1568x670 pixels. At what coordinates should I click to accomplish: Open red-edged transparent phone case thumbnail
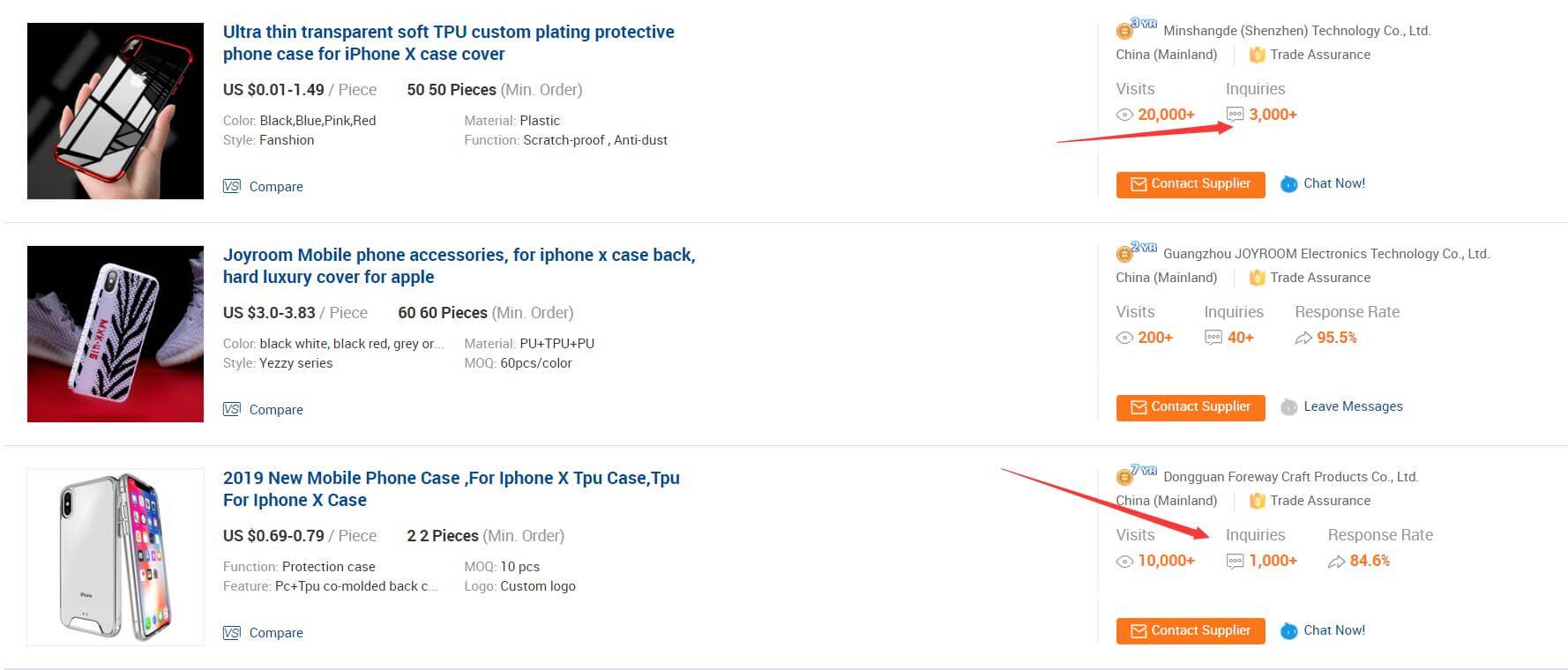[116, 111]
